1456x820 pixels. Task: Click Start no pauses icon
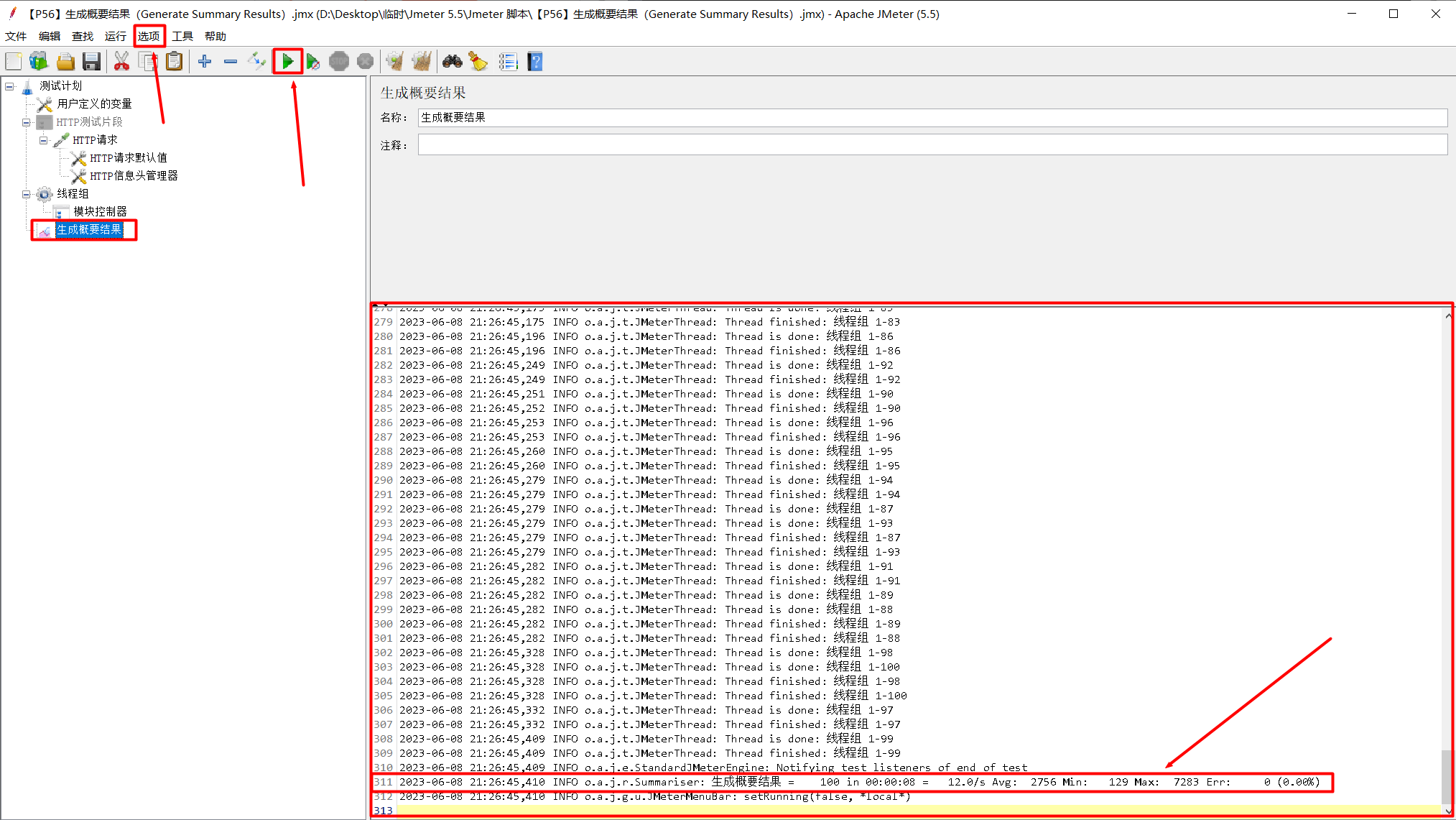pos(313,62)
